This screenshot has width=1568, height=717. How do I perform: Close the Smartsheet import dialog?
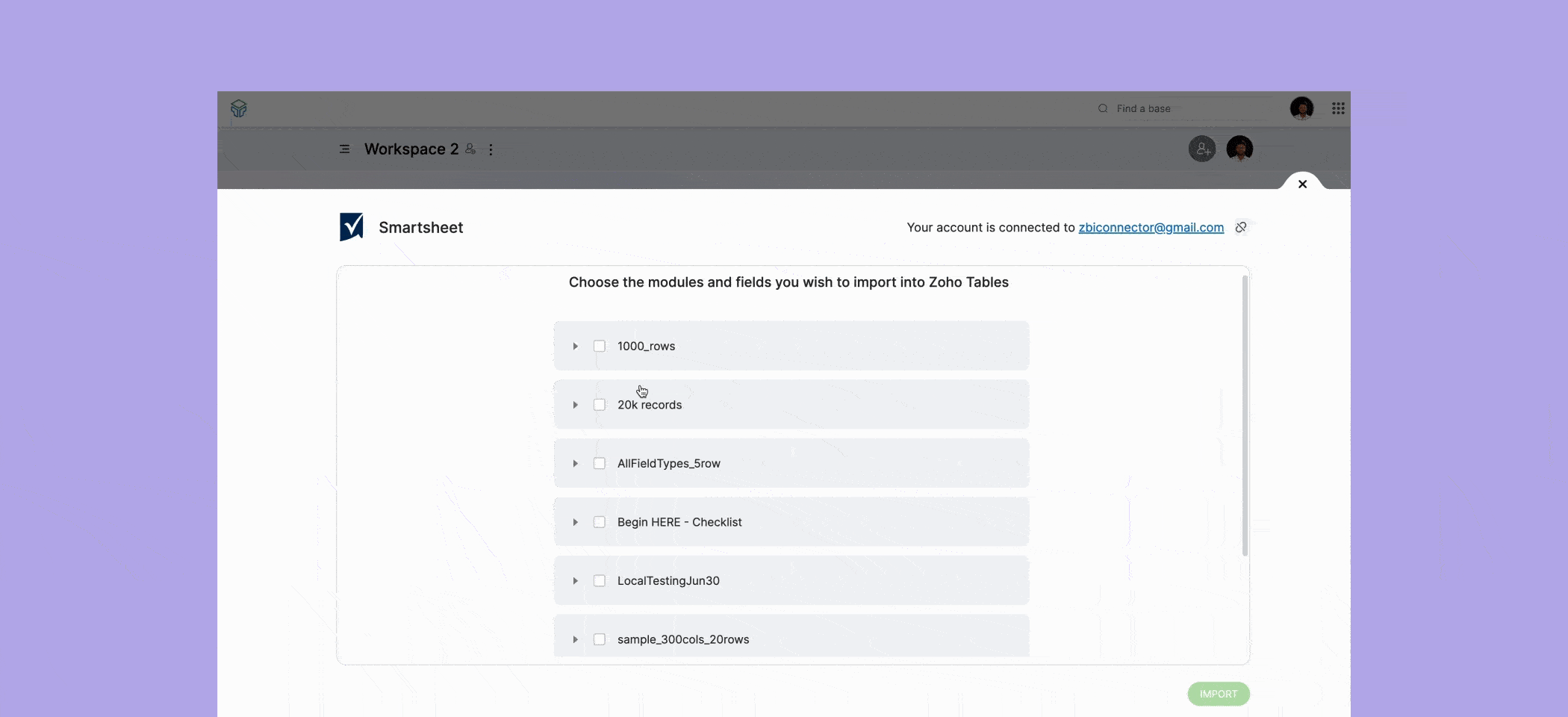coord(1302,184)
